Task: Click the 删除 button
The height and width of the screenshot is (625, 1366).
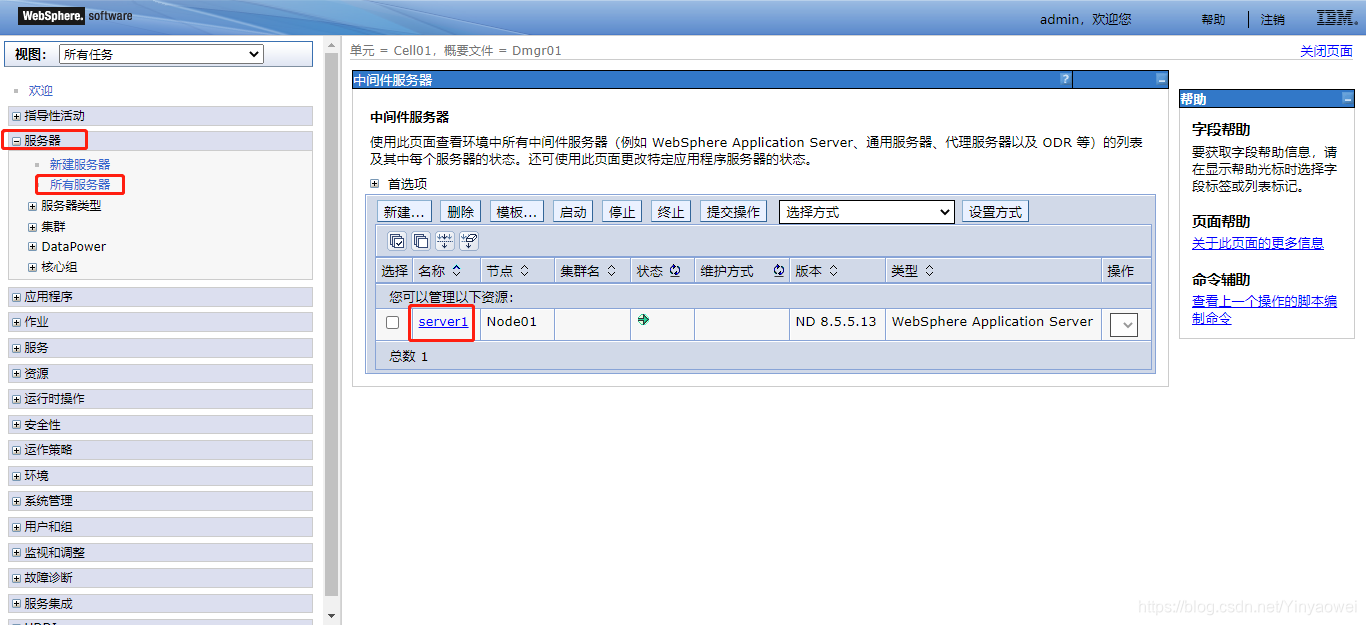Action: tap(461, 212)
